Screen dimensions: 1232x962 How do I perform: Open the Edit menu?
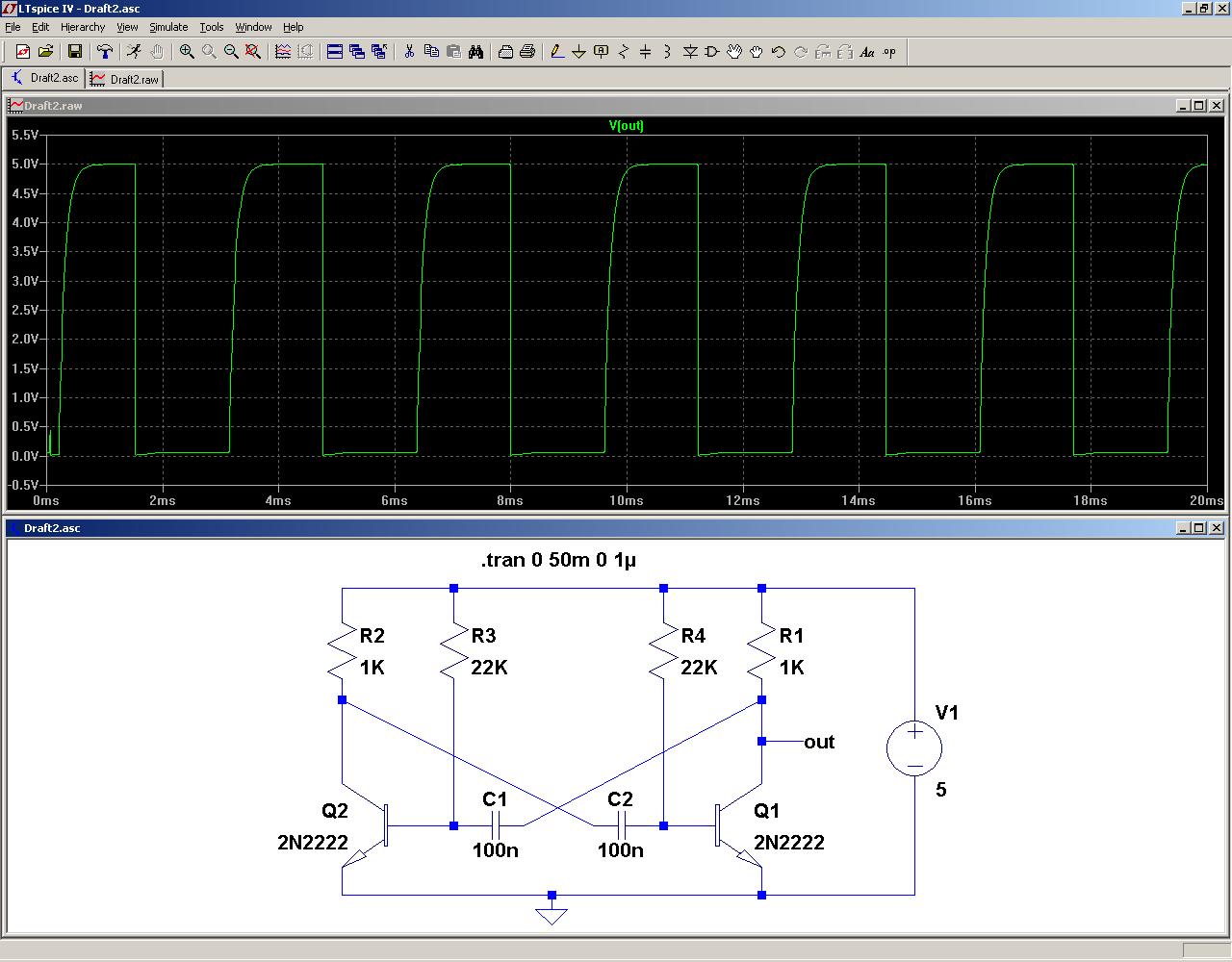pos(40,27)
